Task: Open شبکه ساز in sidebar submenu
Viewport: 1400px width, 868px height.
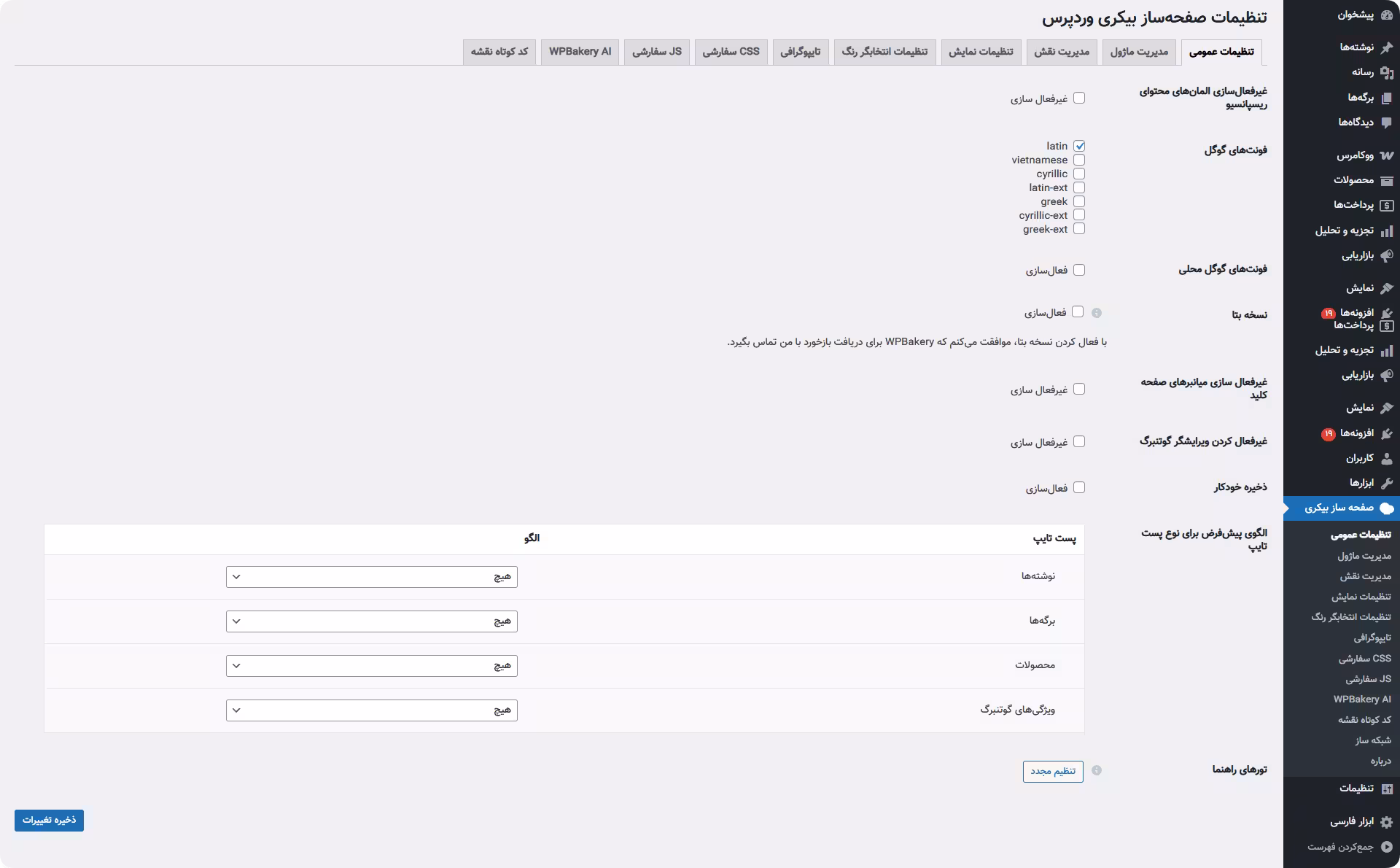Action: tap(1373, 740)
